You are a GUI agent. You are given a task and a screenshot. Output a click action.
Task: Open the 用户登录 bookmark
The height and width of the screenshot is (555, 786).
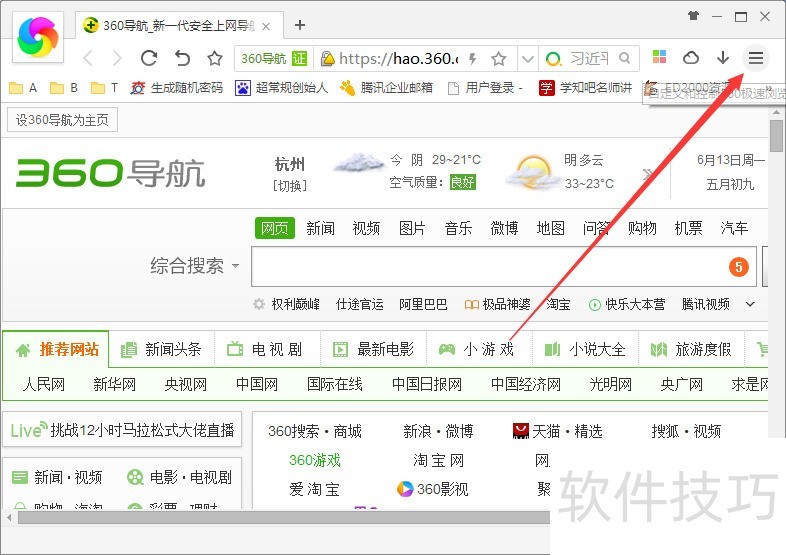(x=485, y=88)
